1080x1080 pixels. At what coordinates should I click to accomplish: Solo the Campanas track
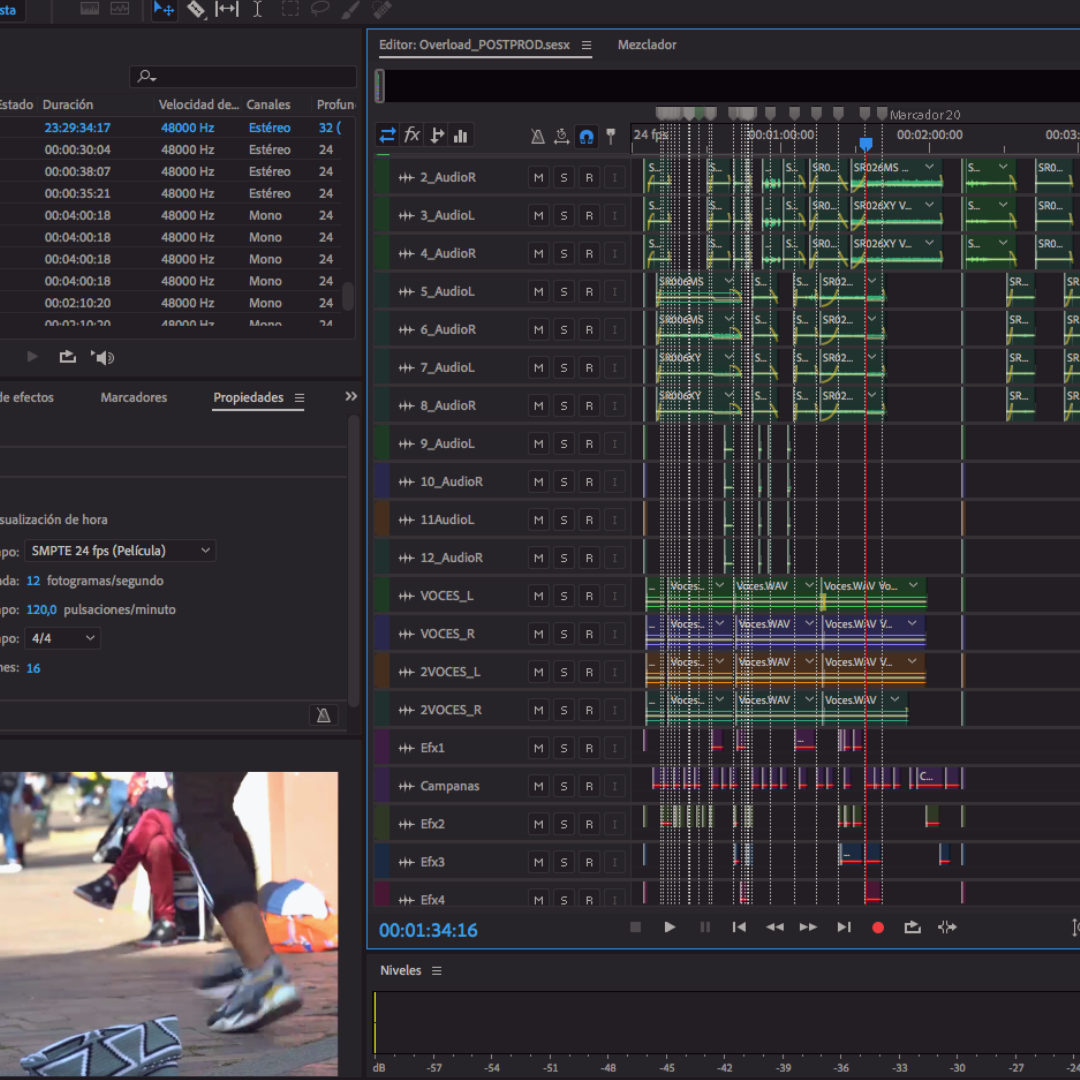pos(564,786)
